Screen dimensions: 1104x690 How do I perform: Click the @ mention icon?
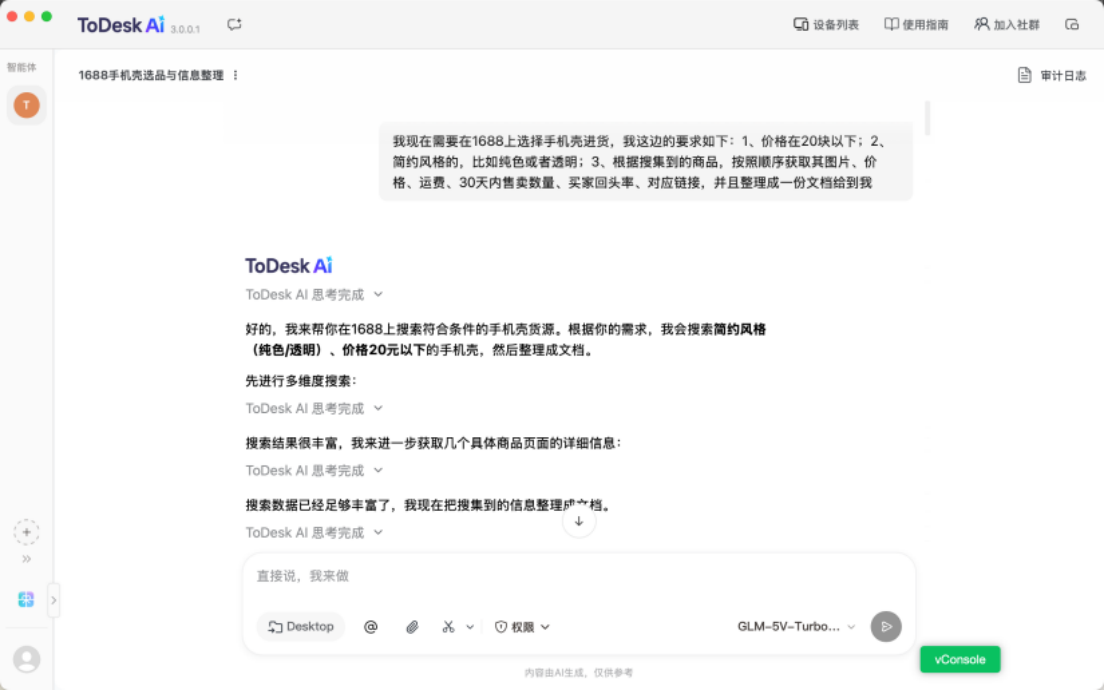(x=371, y=627)
